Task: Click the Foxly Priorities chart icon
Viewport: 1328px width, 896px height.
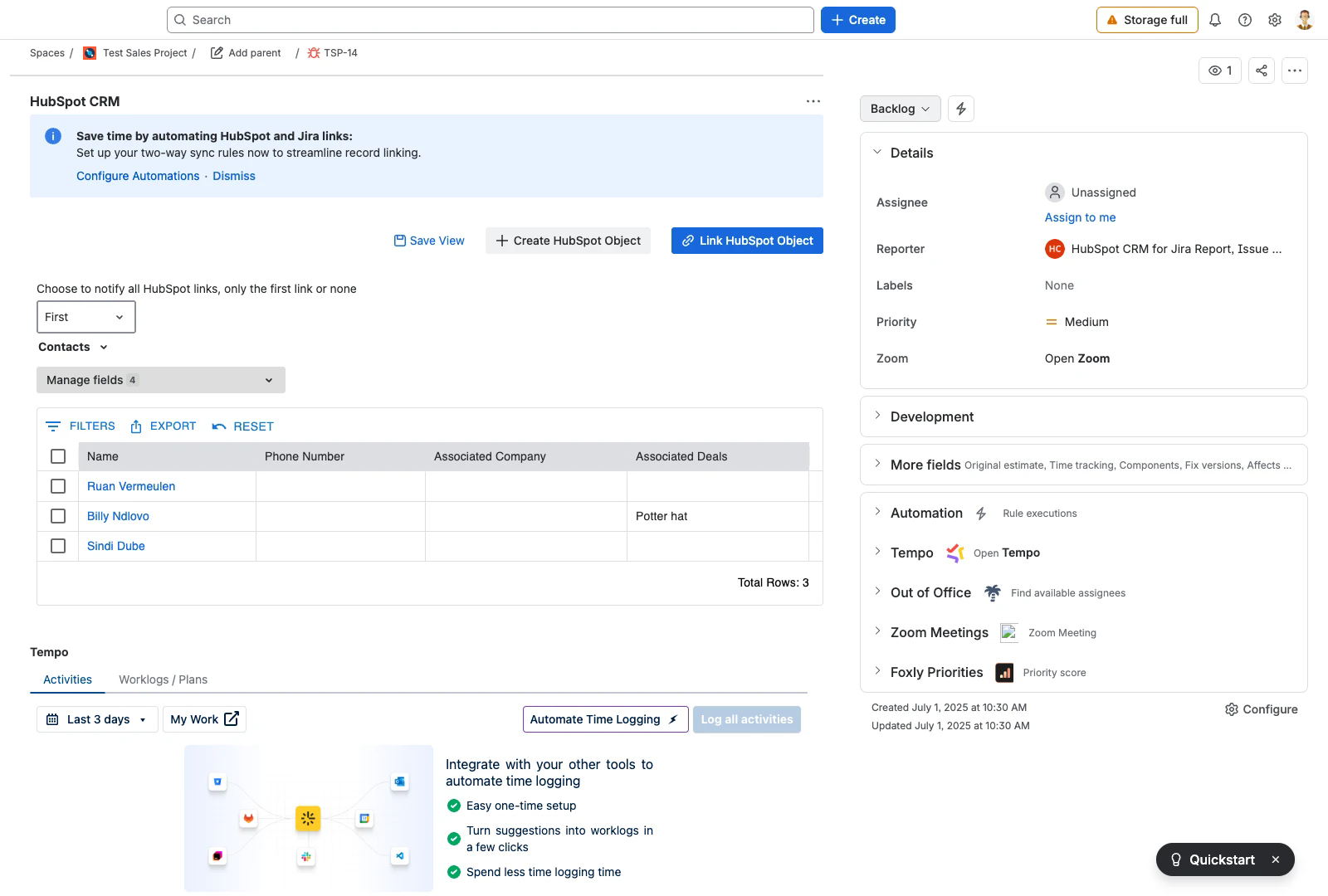Action: (1004, 672)
